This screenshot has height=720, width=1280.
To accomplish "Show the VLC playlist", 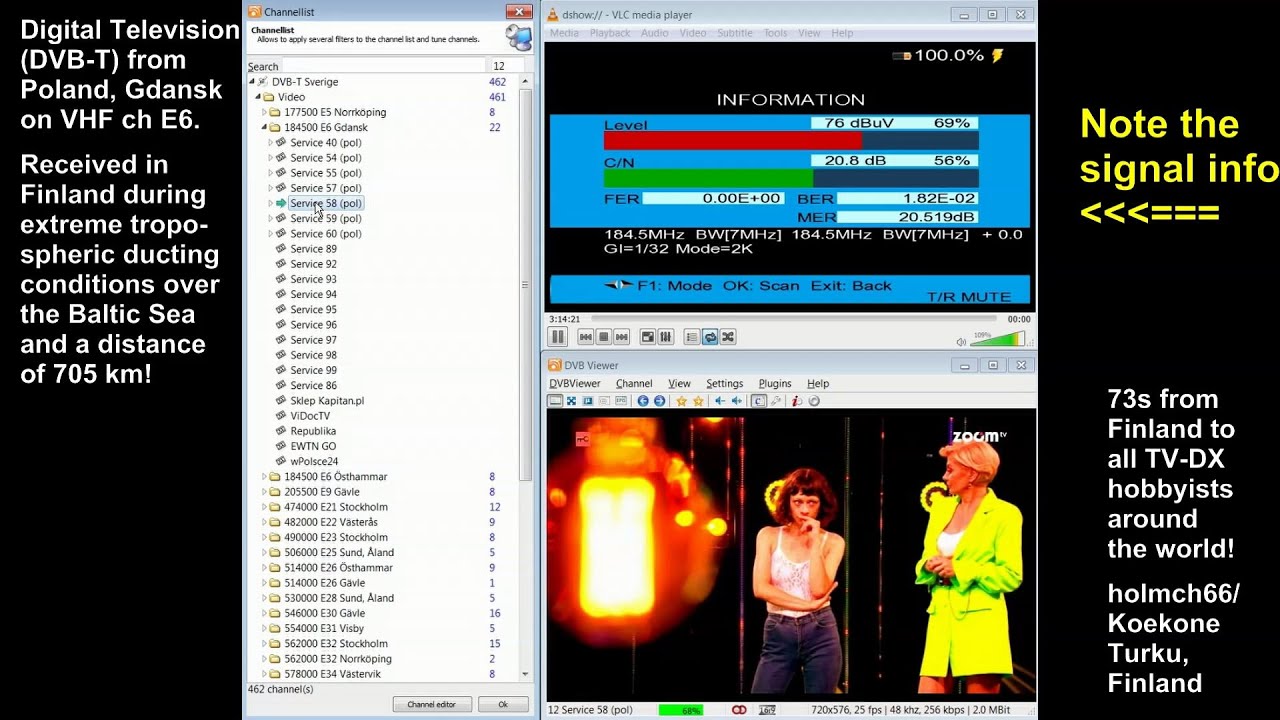I will coord(692,337).
